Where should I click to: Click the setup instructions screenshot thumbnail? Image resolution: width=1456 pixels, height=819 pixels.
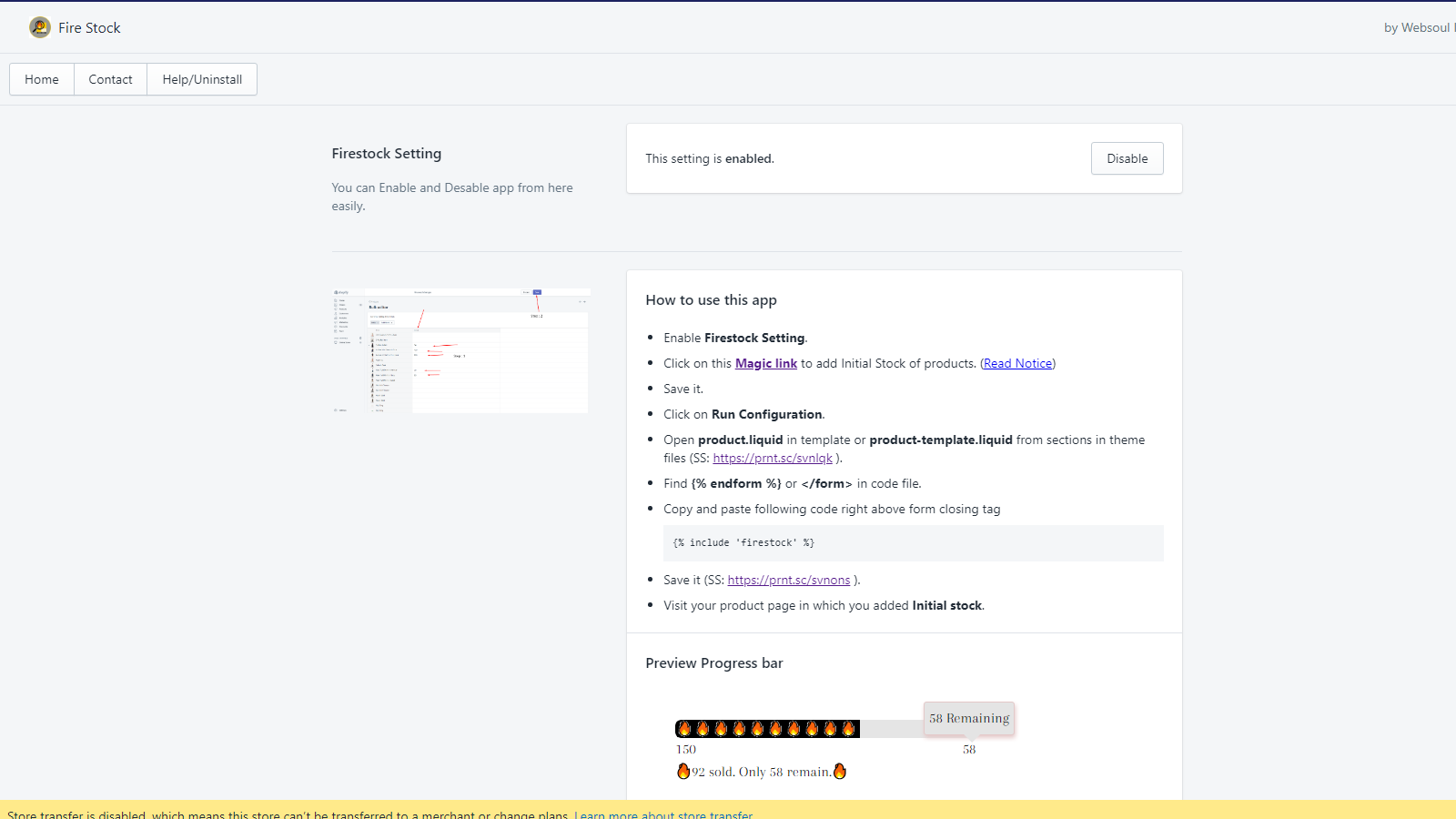coord(460,351)
